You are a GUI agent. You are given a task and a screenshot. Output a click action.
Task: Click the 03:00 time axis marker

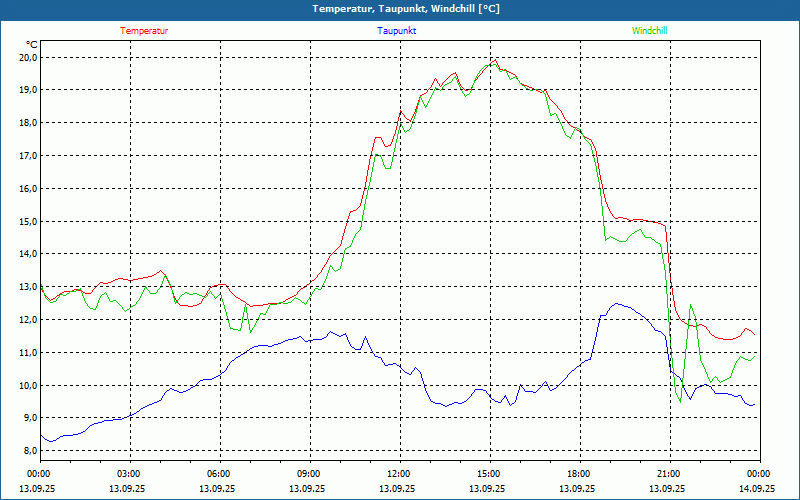(129, 474)
